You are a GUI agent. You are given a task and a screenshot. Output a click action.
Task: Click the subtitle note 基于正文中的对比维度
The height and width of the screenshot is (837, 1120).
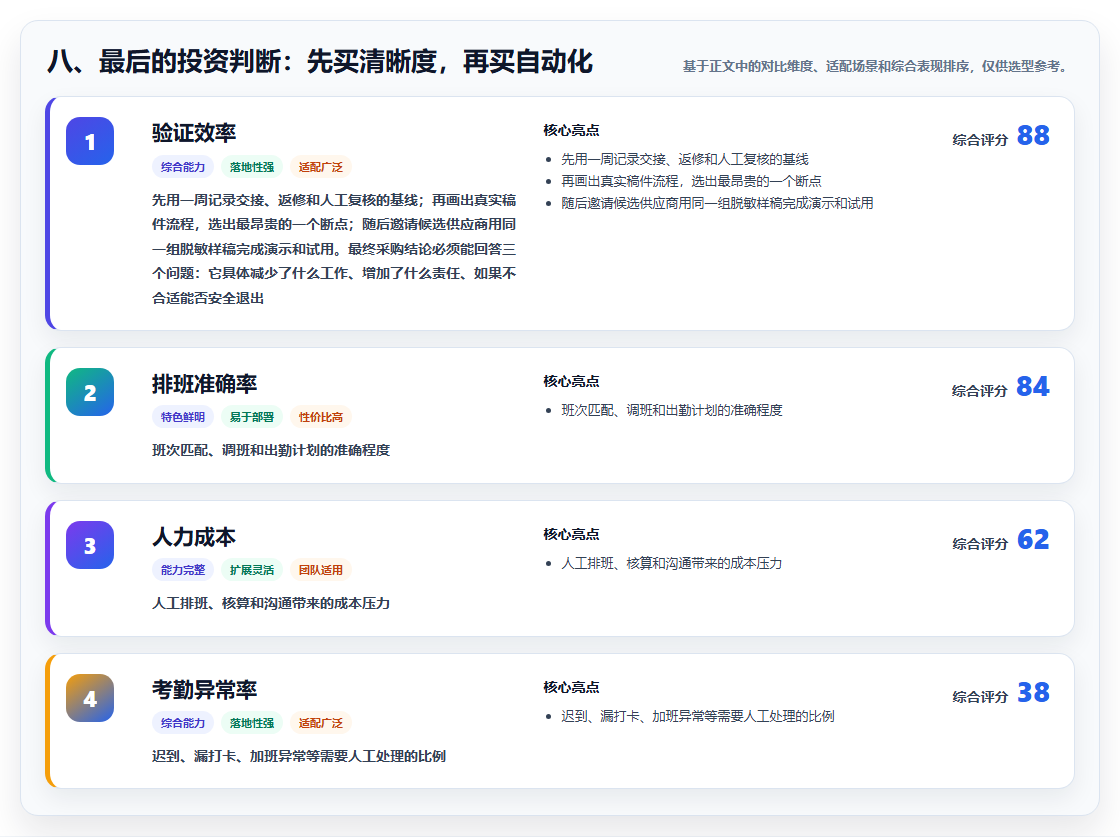(877, 66)
